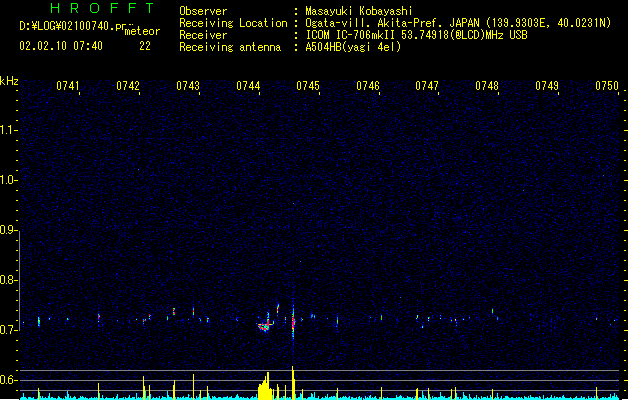The width and height of the screenshot is (629, 400).
Task: Click the 0743 time marker
Action: [188, 86]
